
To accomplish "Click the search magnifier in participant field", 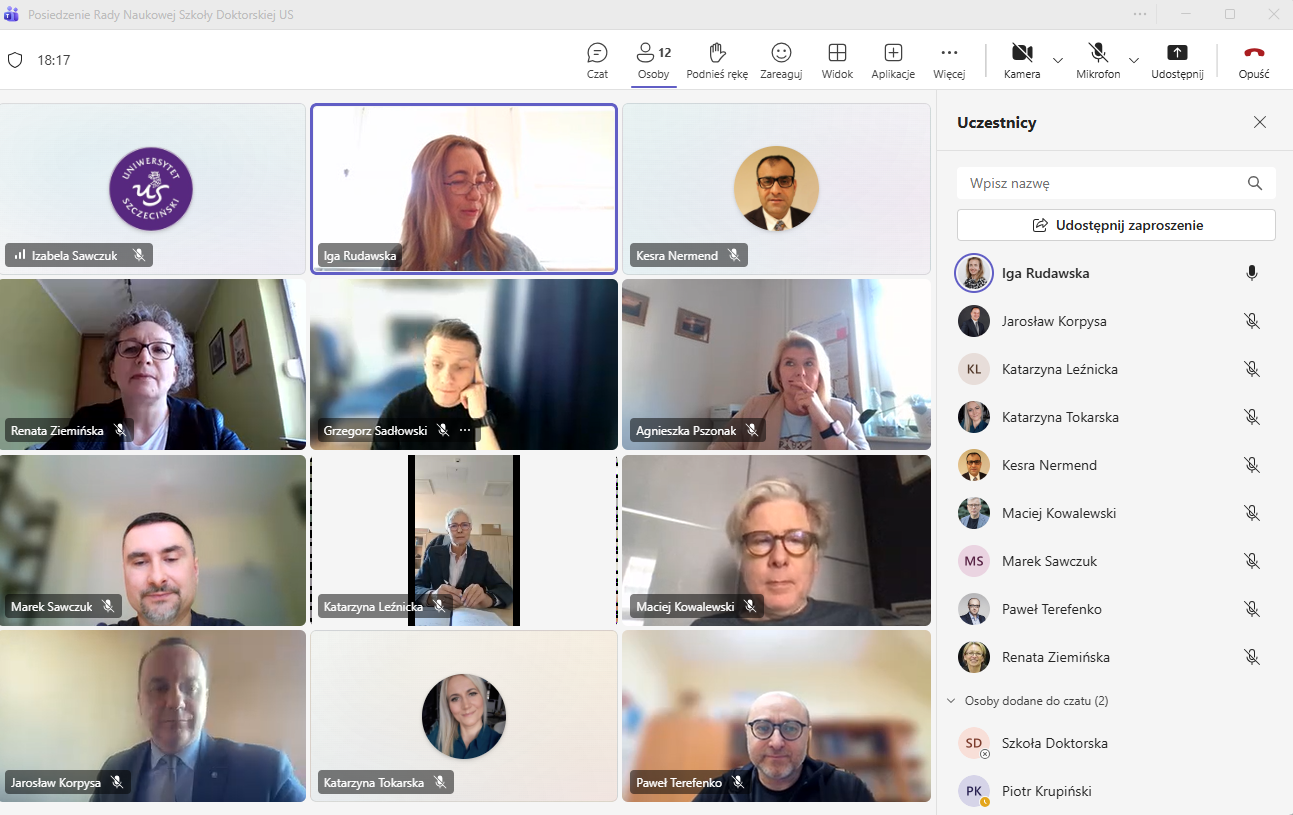I will point(1255,183).
